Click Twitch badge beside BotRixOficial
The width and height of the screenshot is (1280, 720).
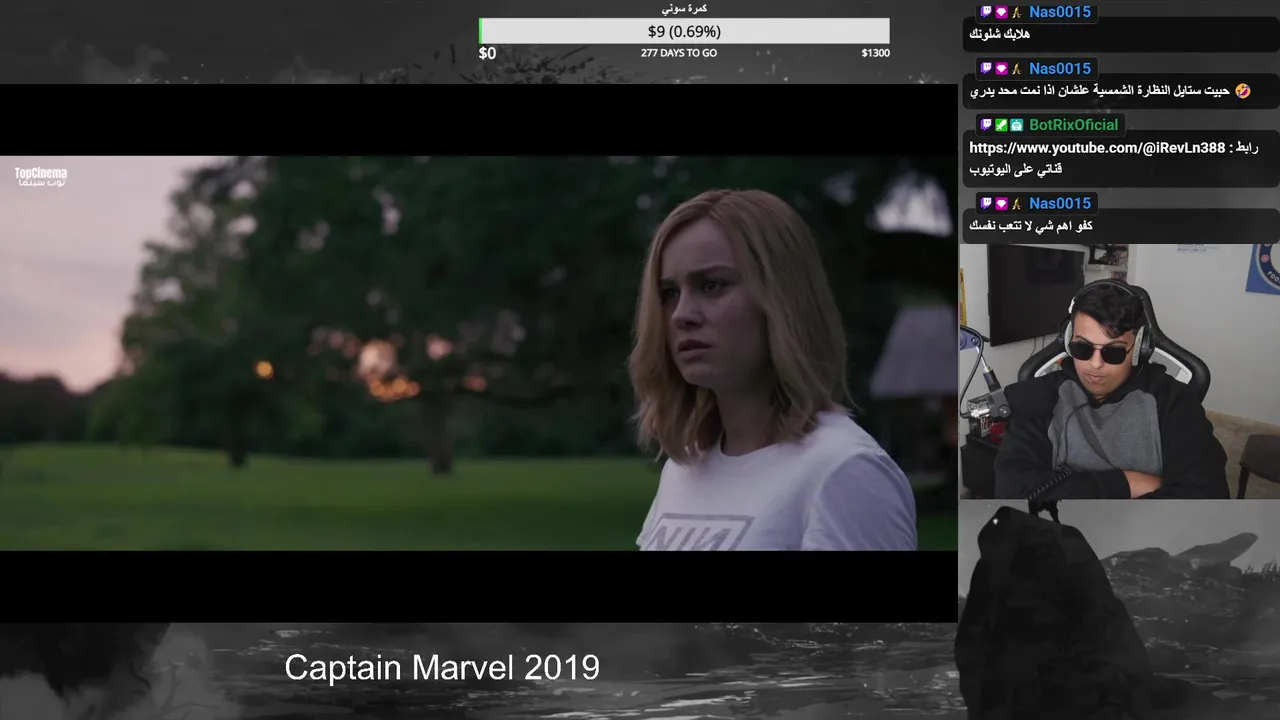986,125
